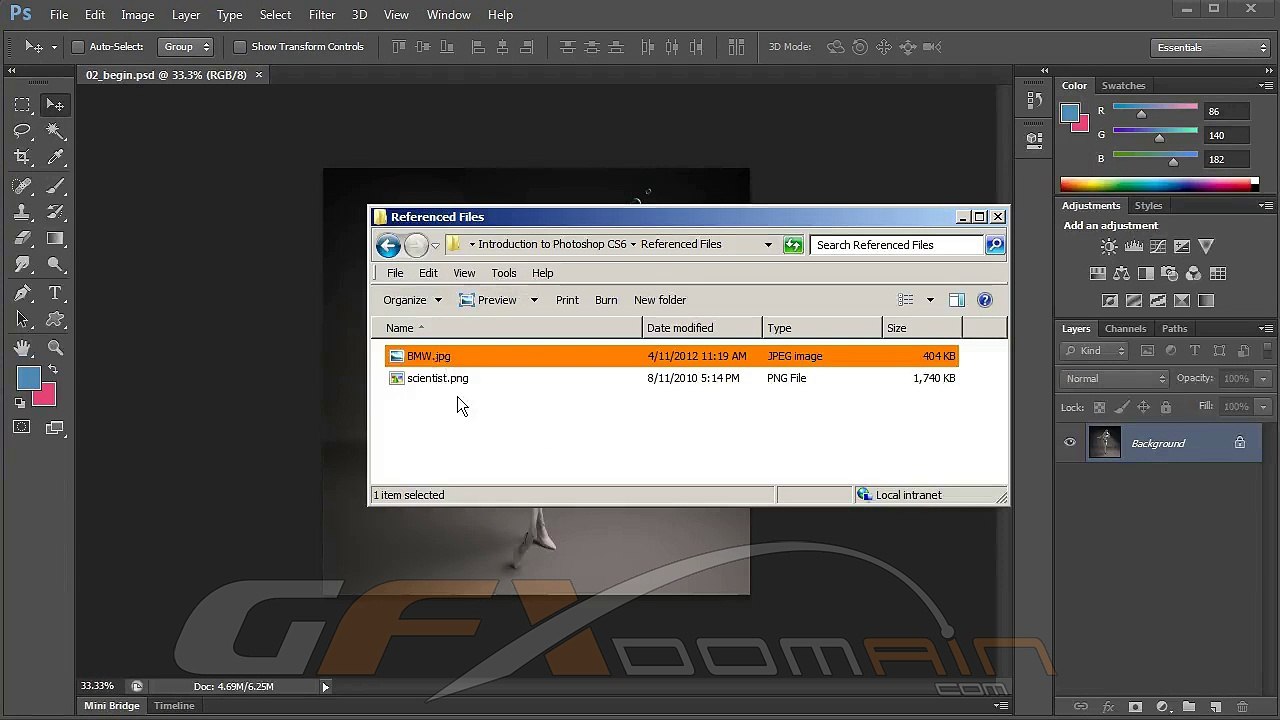The height and width of the screenshot is (720, 1280).
Task: Select the Crop tool
Action: coord(22,157)
